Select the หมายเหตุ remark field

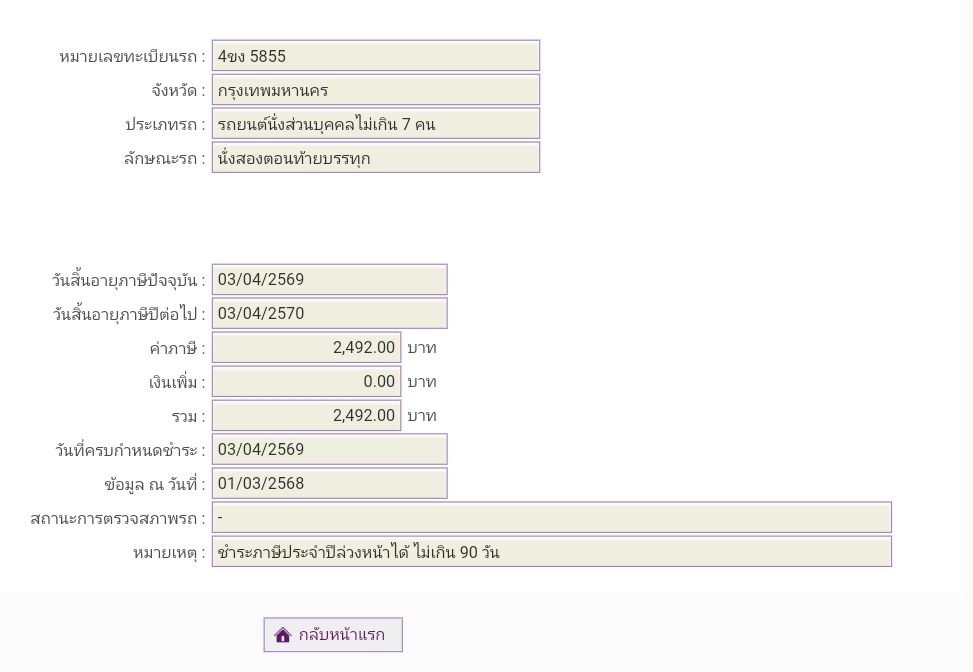pyautogui.click(x=552, y=552)
